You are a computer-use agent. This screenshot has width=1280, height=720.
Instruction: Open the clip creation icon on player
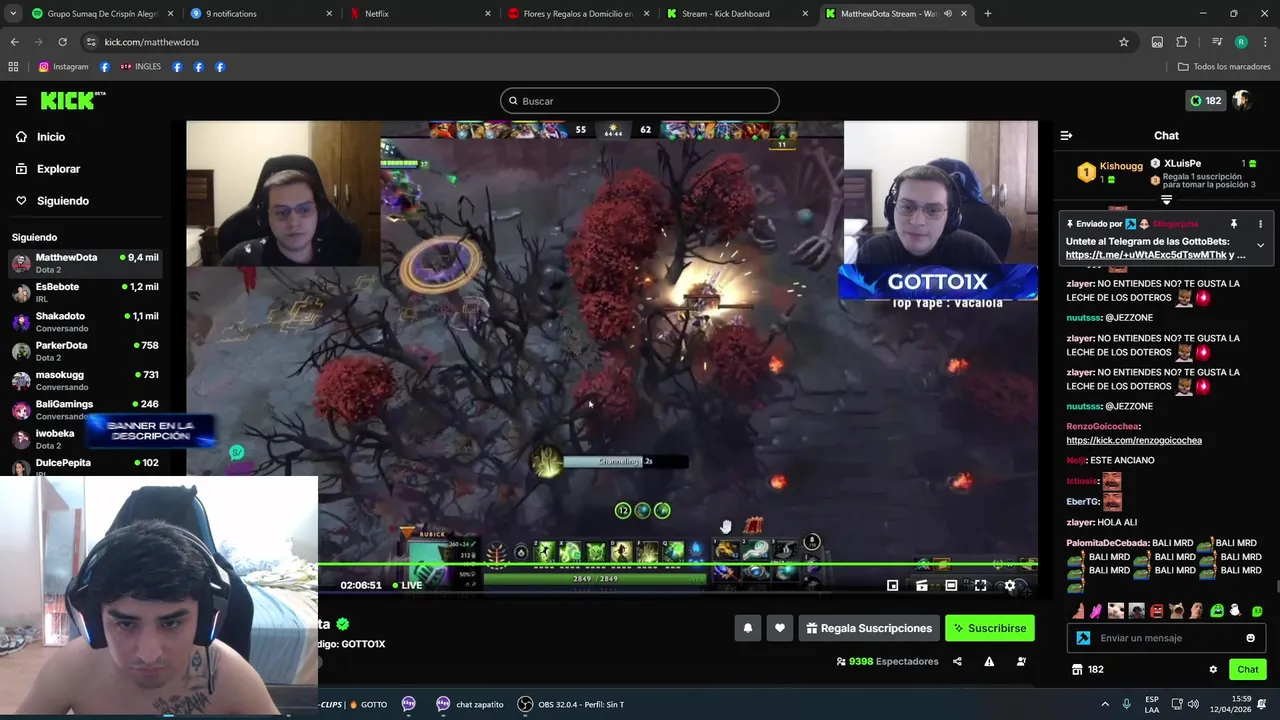point(921,586)
